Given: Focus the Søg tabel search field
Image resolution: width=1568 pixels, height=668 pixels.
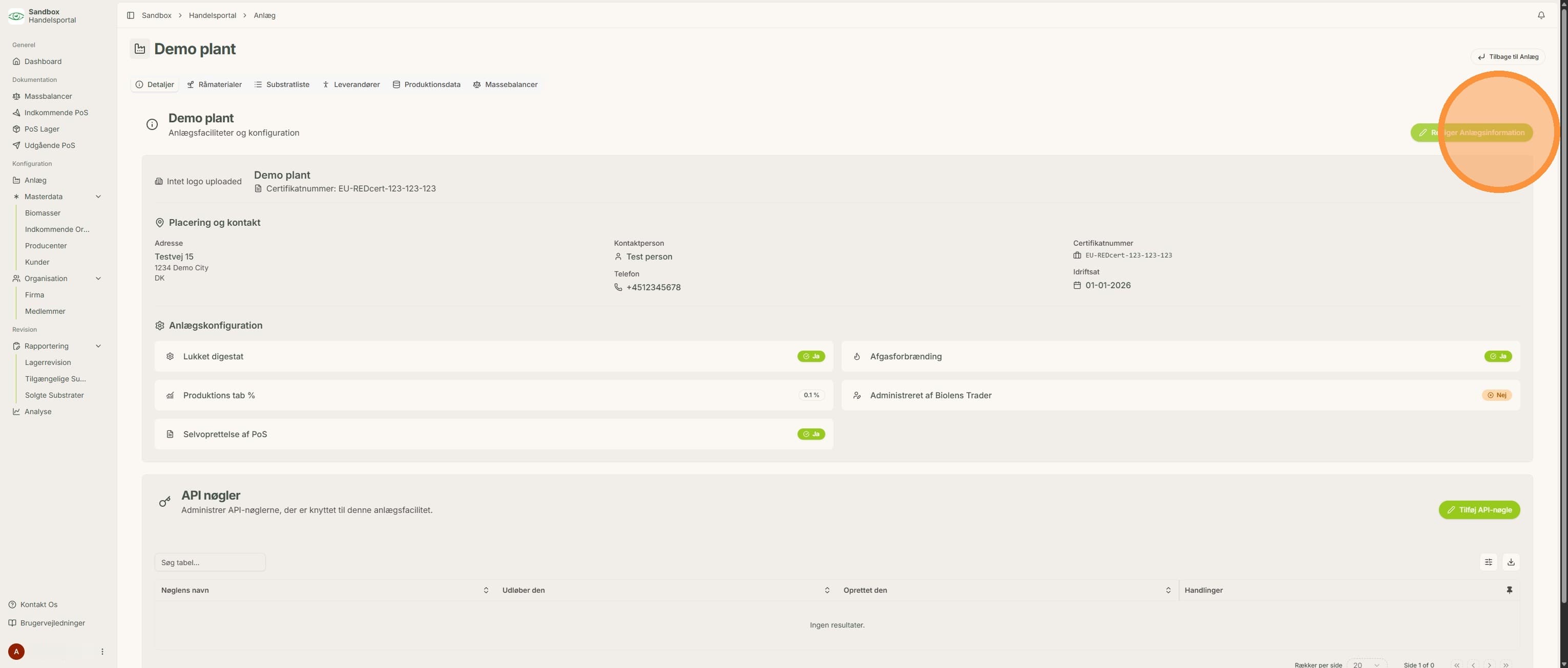Looking at the screenshot, I should (210, 562).
